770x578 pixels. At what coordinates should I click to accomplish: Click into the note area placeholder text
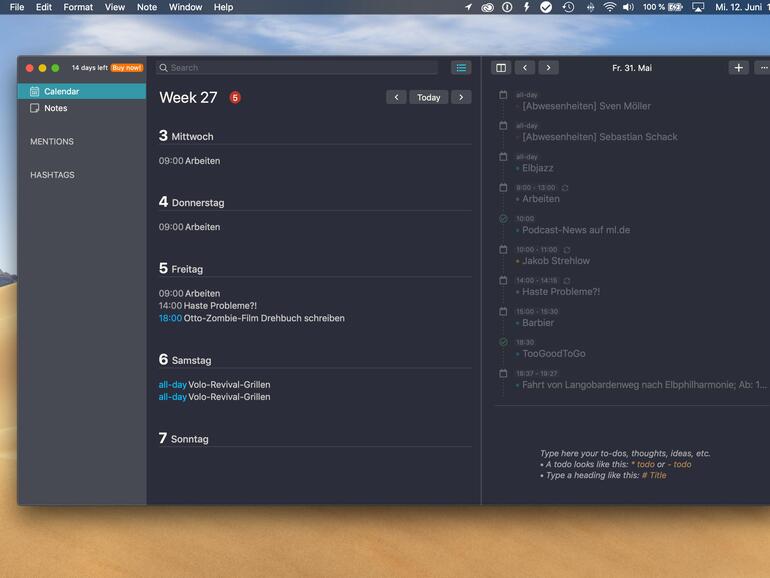point(625,464)
